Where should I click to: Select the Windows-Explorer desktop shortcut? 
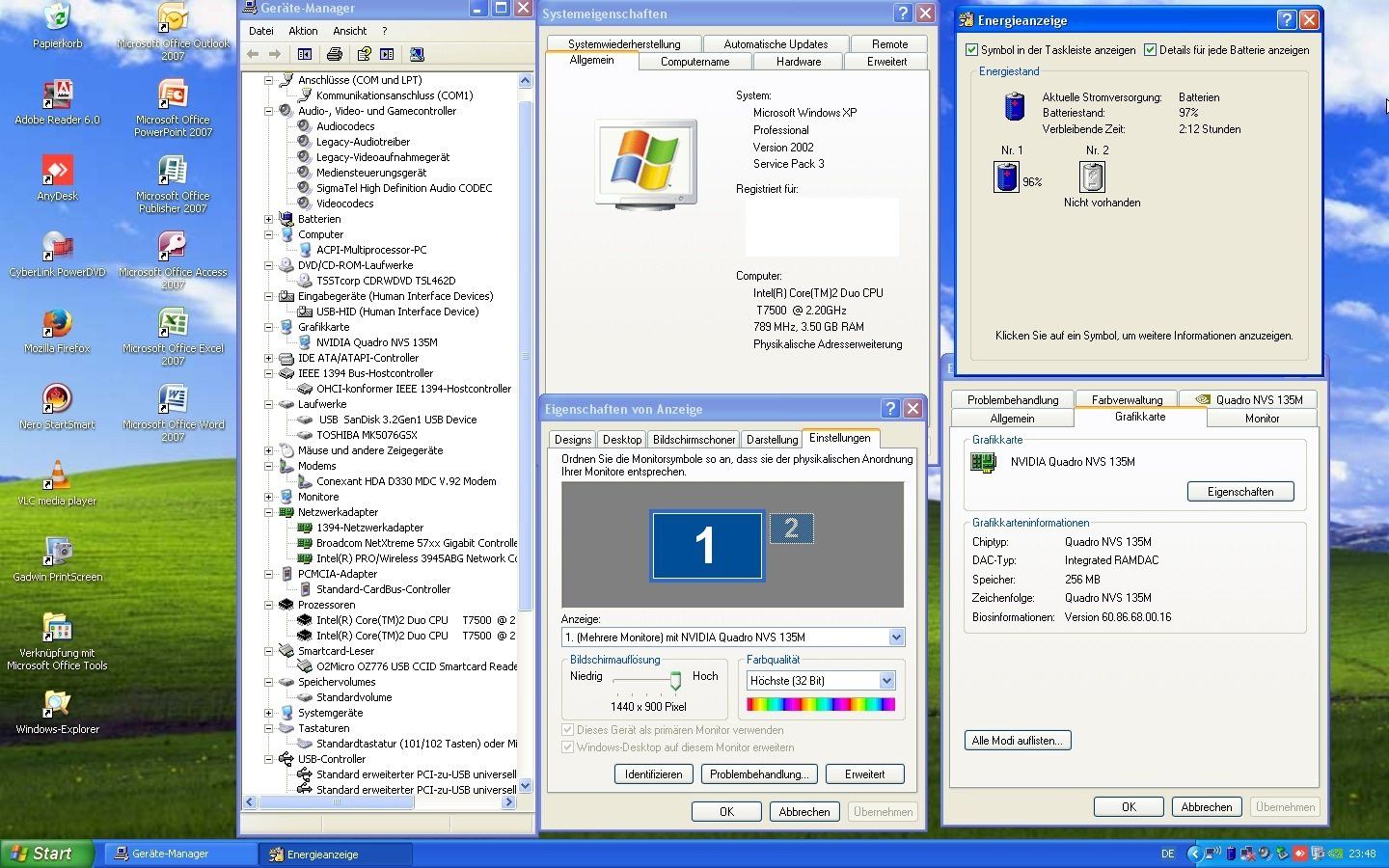[57, 711]
